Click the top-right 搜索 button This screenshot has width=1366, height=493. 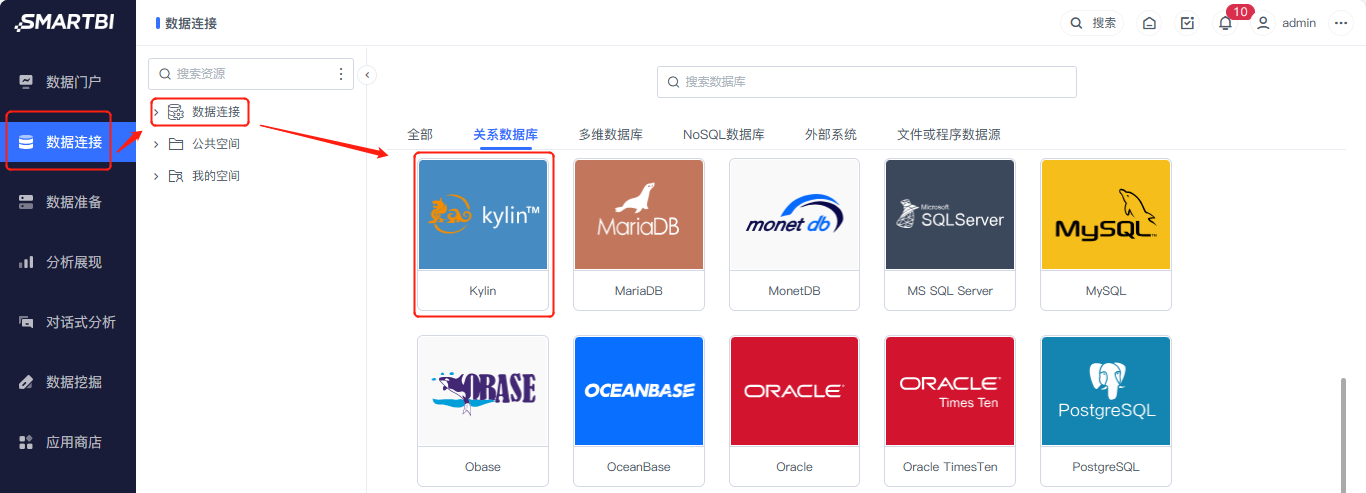pyautogui.click(x=1092, y=23)
